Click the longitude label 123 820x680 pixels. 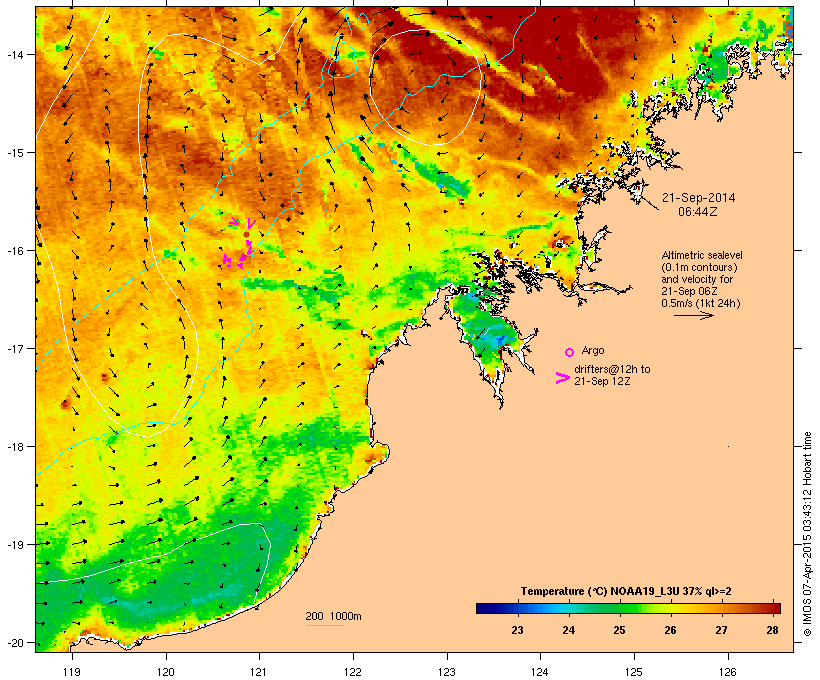447,672
